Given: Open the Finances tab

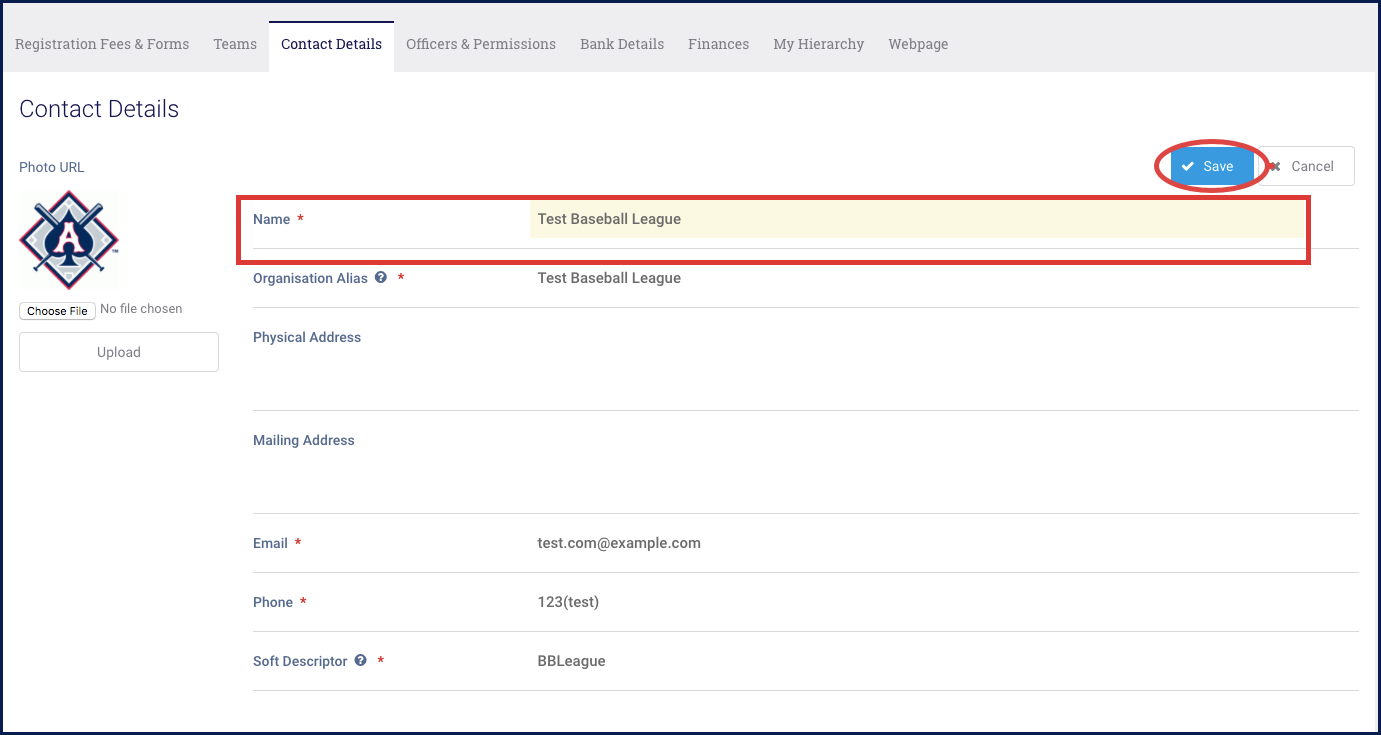Looking at the screenshot, I should tap(718, 44).
